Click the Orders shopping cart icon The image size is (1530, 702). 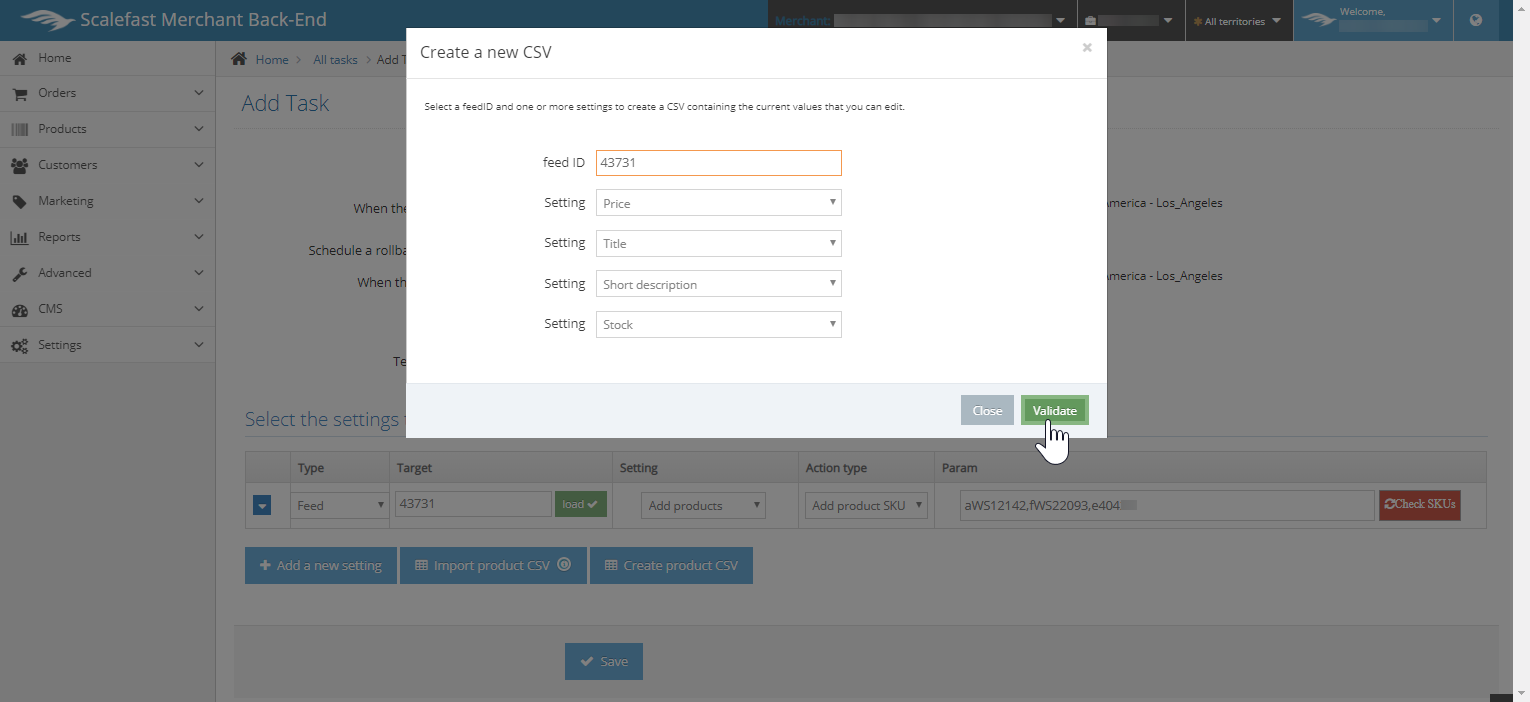[19, 94]
